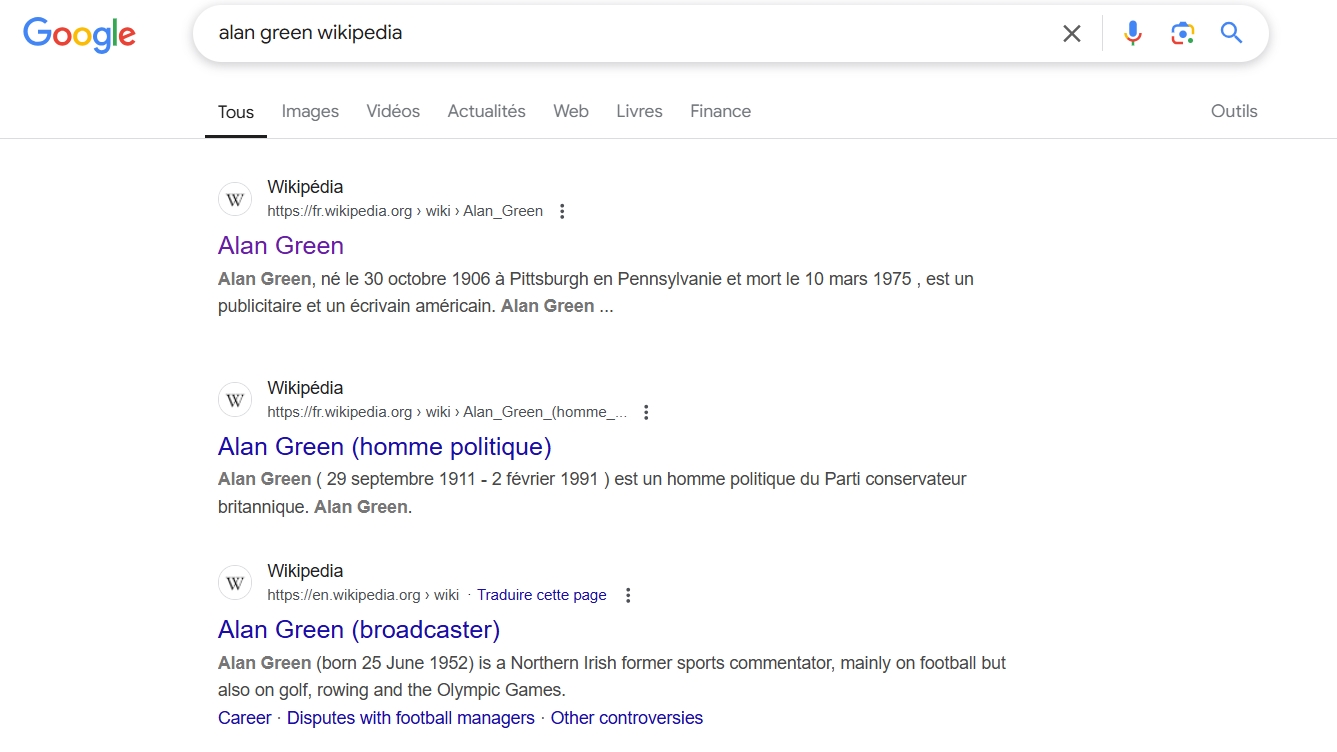Open the 'Alan Green (homme politique)' result
The height and width of the screenshot is (752, 1337).
click(x=385, y=447)
